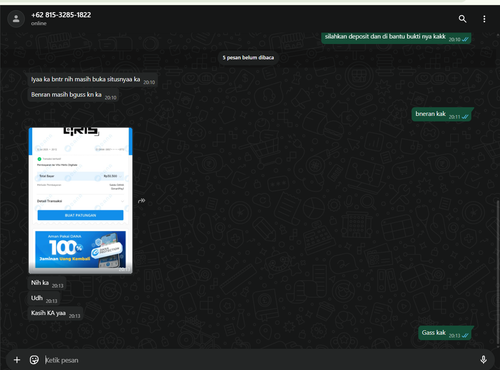The image size is (500, 370).
Task: Open the QRIS payment screenshot thumbnail
Action: [x=81, y=201]
